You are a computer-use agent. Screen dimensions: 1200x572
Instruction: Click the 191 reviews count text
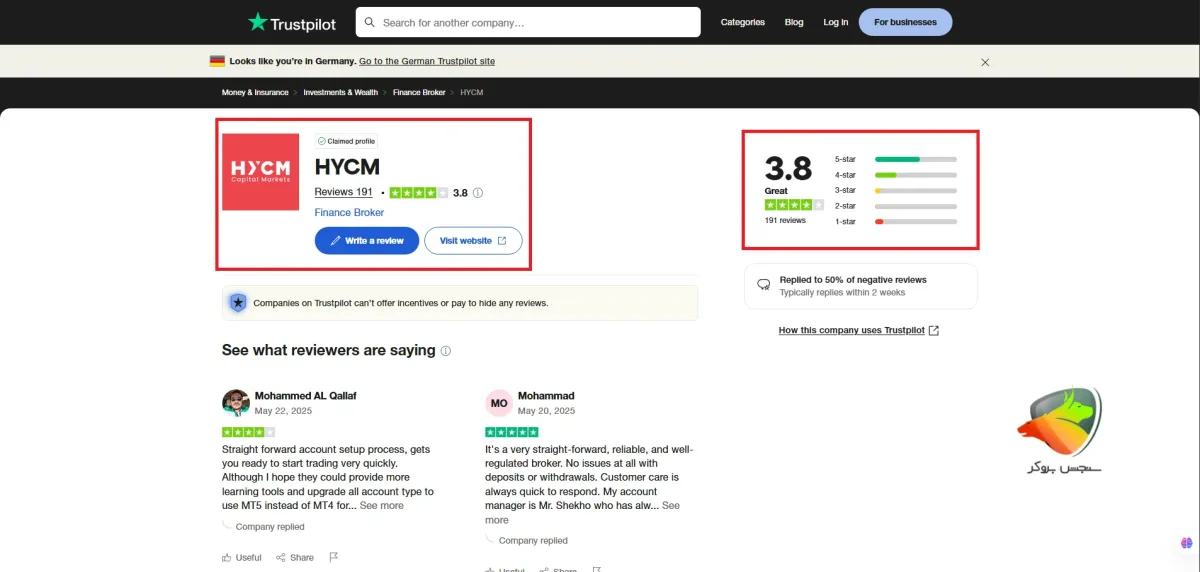(x=785, y=220)
